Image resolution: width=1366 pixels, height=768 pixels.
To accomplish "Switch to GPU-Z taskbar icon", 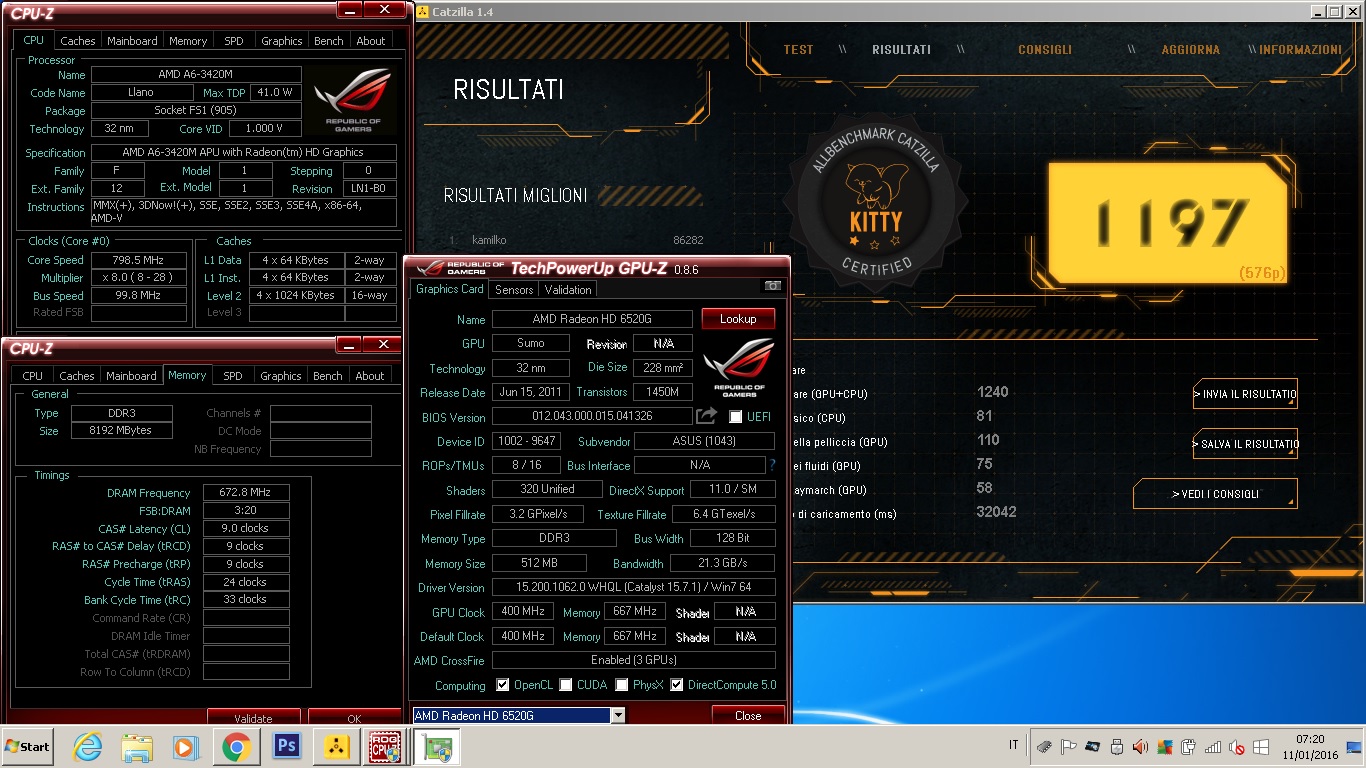I will [438, 746].
